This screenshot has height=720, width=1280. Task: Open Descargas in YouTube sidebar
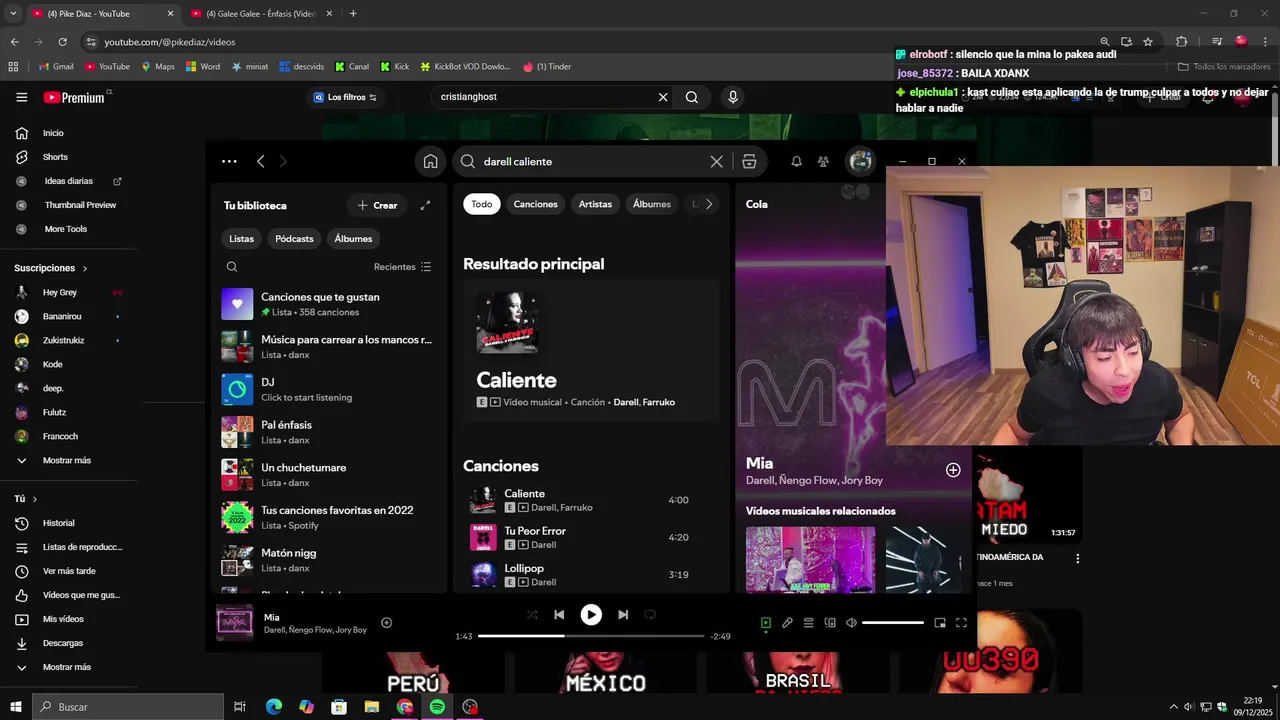click(x=68, y=643)
